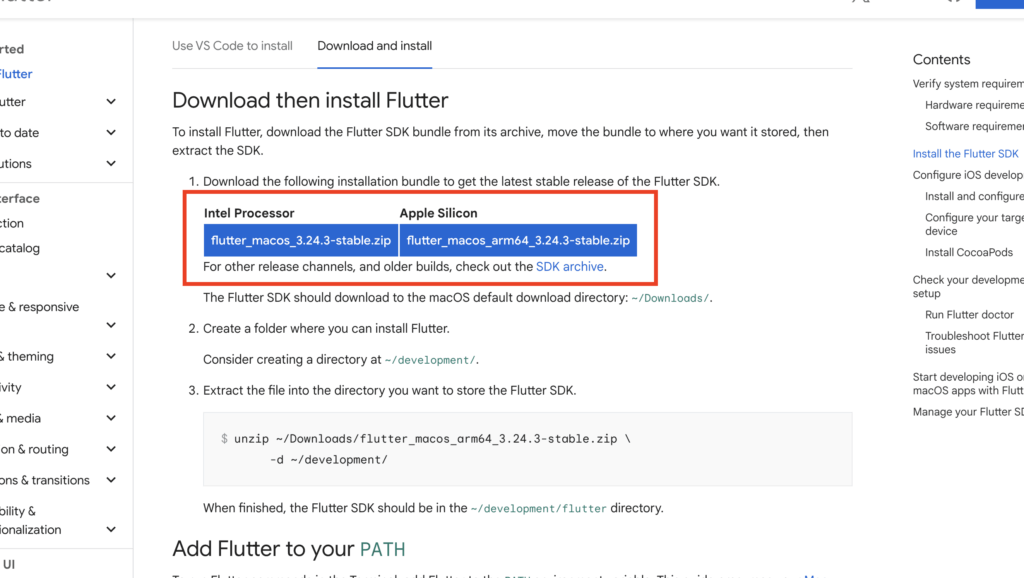1024x578 pixels.
Task: Expand the '& theming' sidebar section chevron
Action: 111,357
